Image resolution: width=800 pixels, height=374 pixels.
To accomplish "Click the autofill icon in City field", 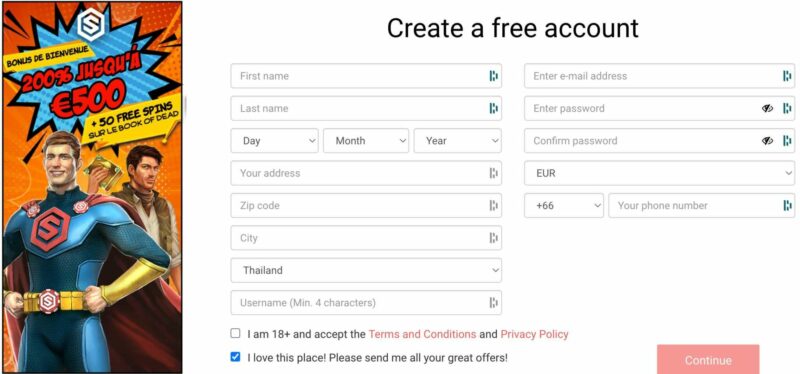I will pos(493,238).
